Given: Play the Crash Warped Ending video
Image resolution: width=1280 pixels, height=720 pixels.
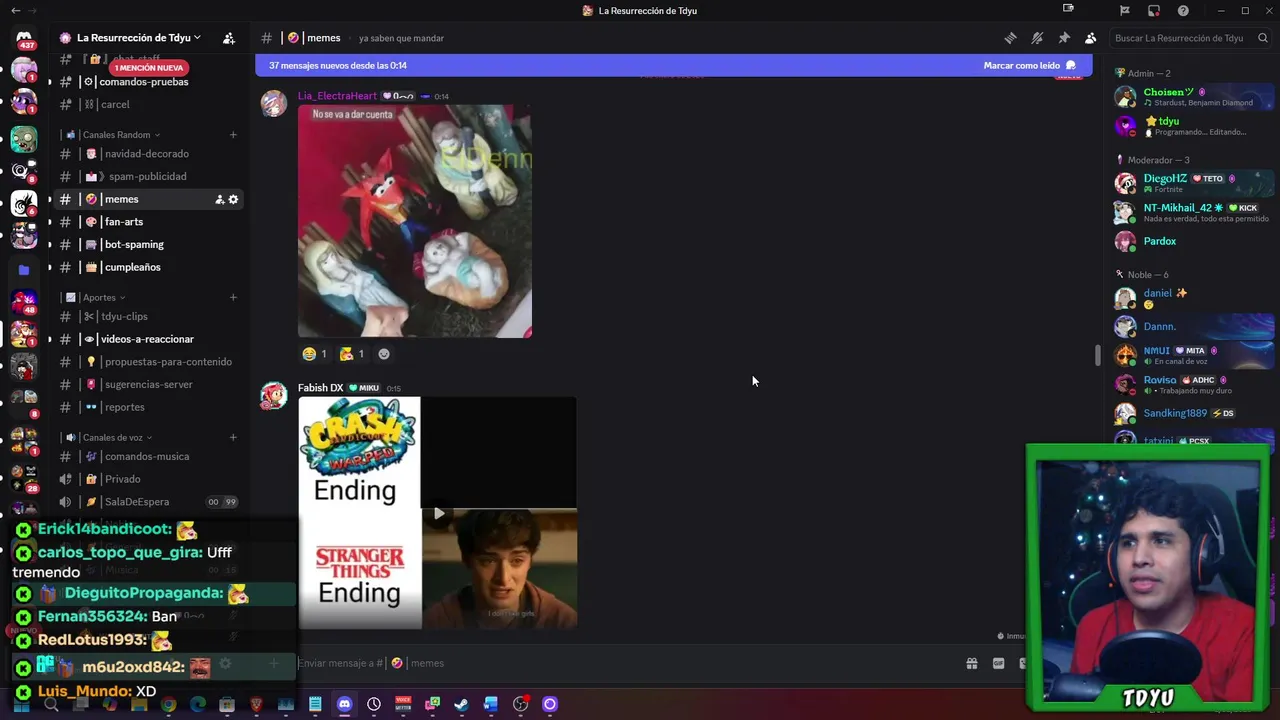Looking at the screenshot, I should [x=438, y=514].
